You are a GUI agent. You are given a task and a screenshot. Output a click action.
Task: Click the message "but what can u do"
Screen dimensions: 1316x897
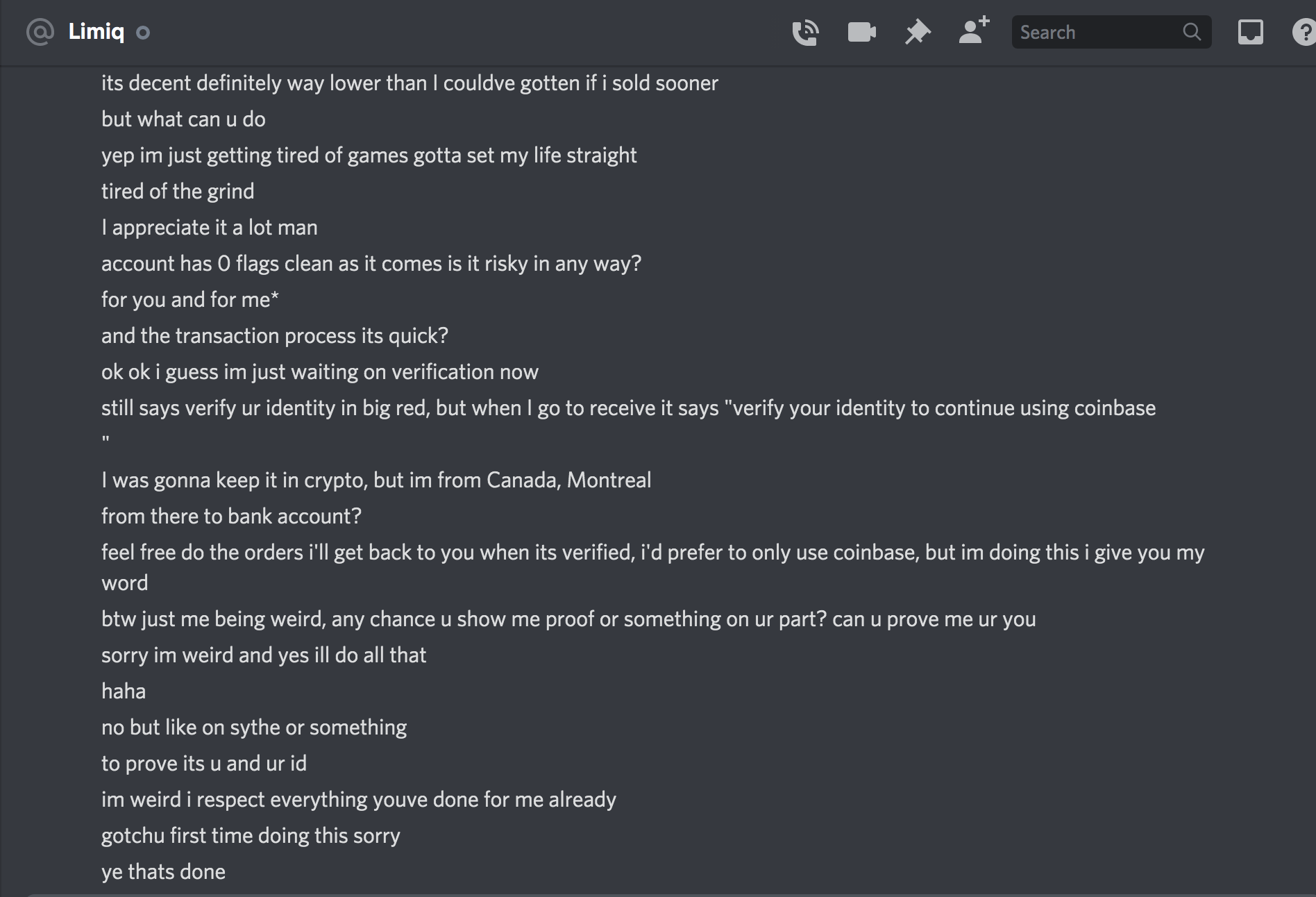pos(183,119)
